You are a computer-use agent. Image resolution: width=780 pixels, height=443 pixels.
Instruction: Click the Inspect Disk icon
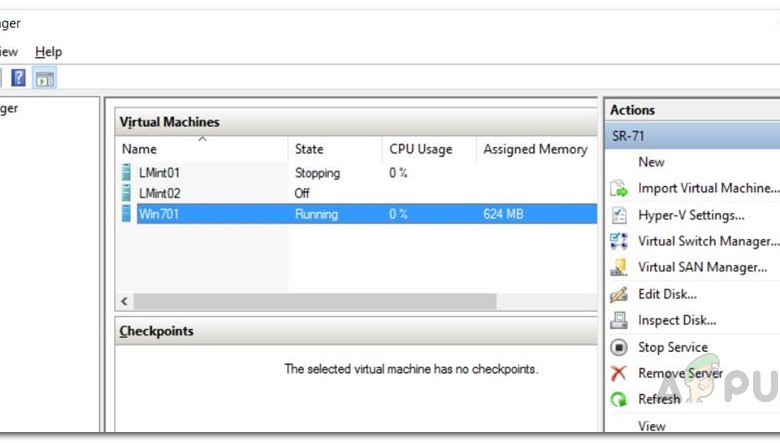click(x=619, y=320)
